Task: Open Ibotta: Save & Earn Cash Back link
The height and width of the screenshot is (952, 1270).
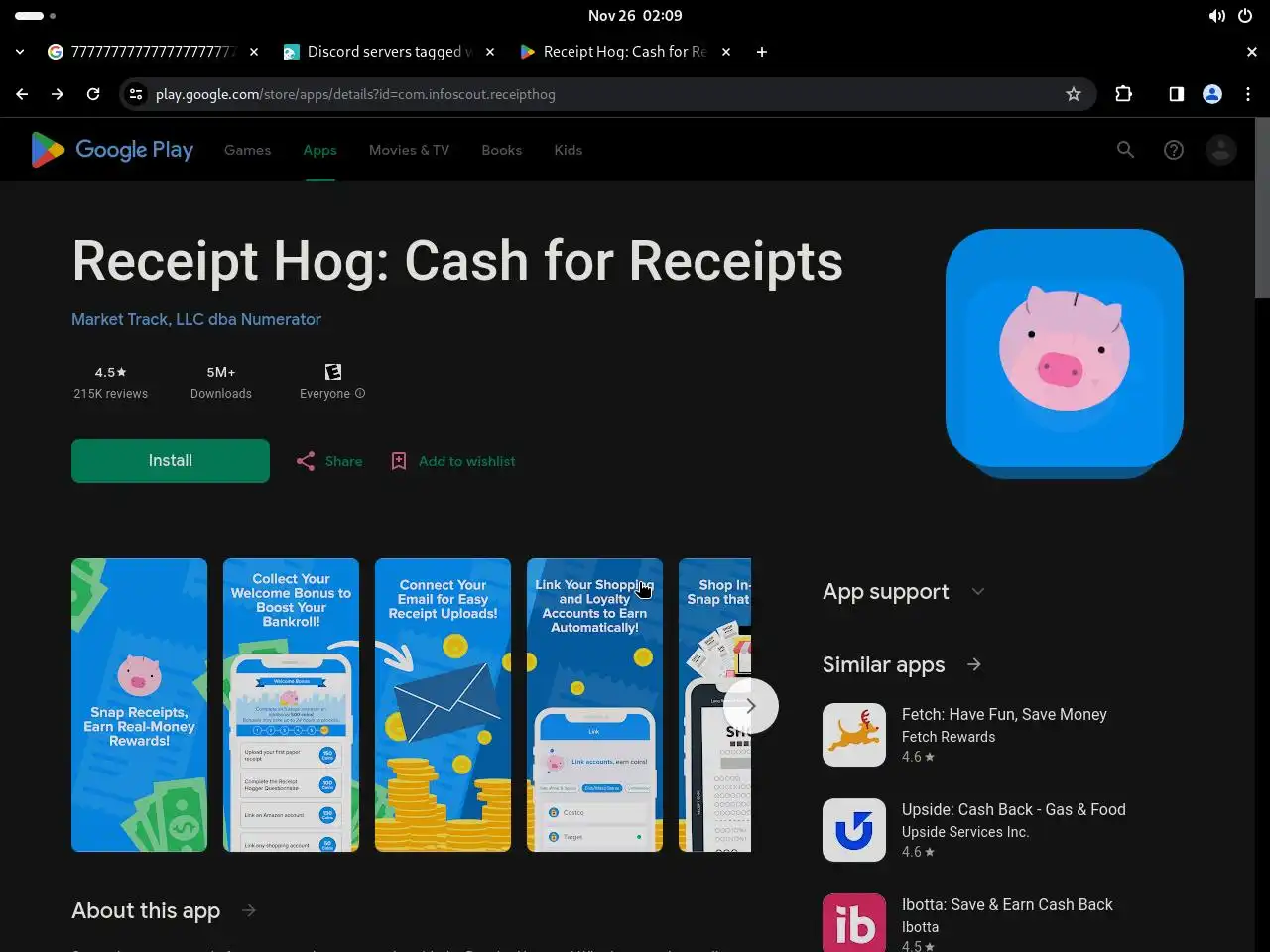Action: click(1007, 904)
